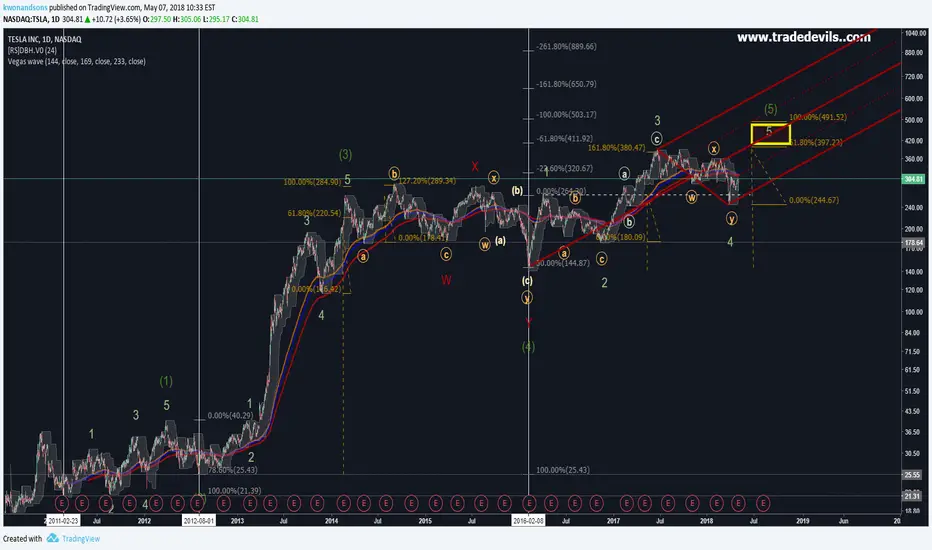932x550 pixels.
Task: Click the 'H:305.06' high price value
Action: click(187, 20)
